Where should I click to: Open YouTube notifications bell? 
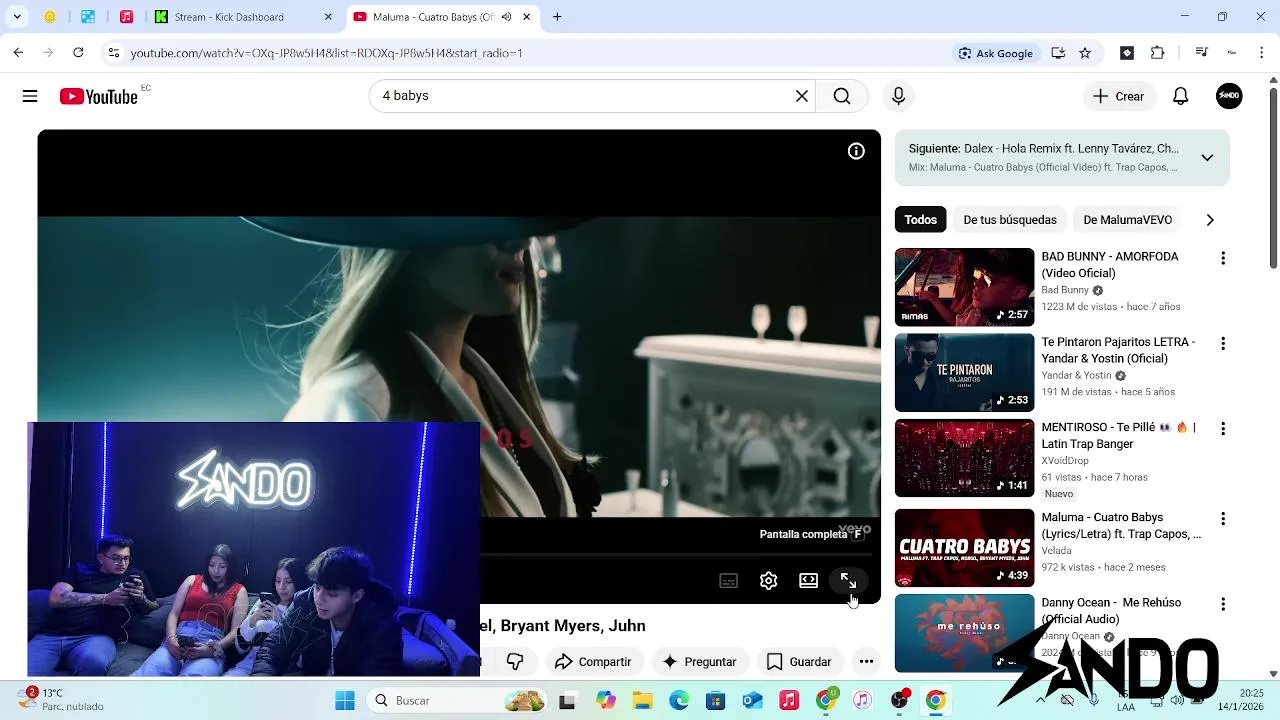1180,96
